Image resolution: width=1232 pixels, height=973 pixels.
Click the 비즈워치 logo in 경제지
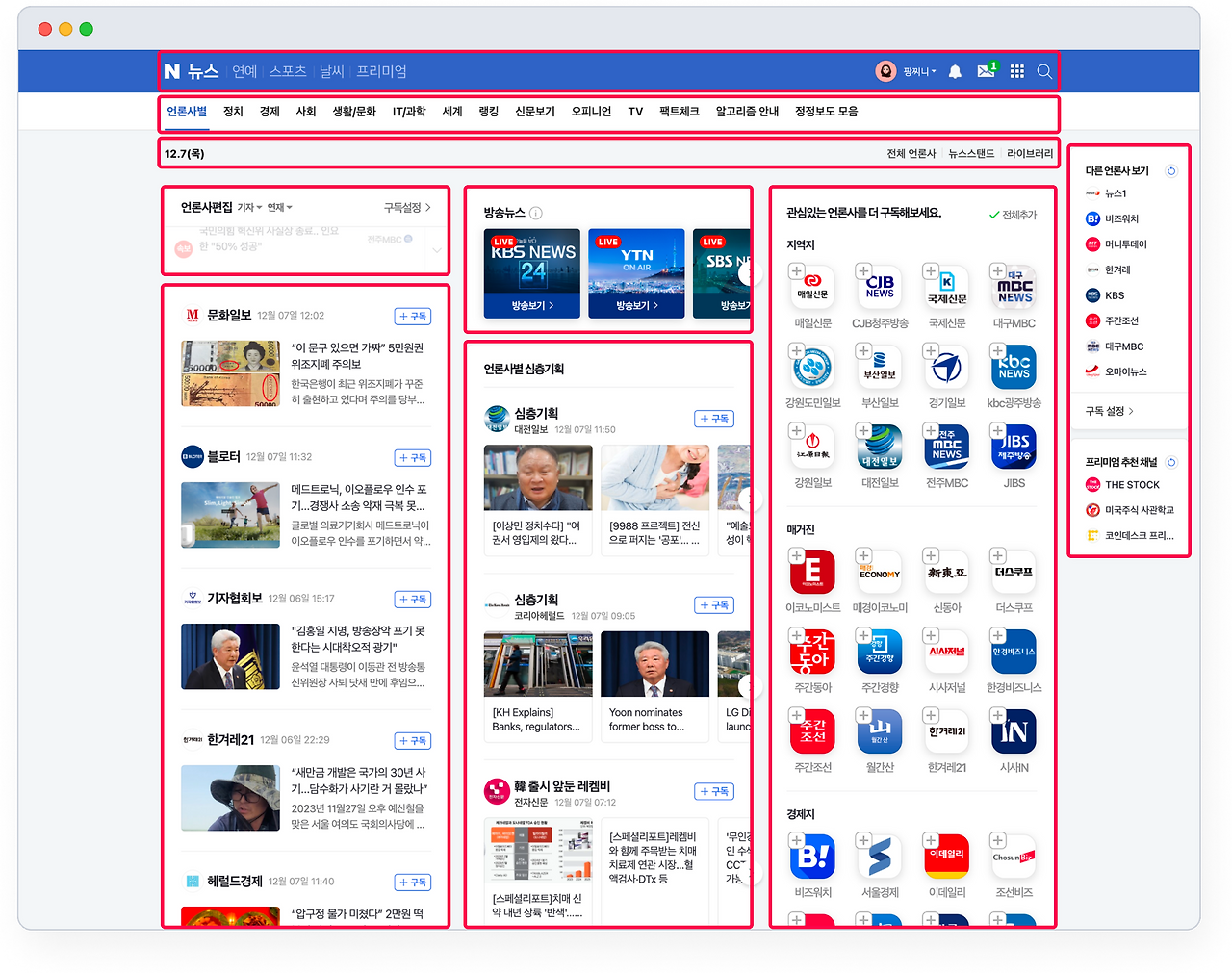813,857
